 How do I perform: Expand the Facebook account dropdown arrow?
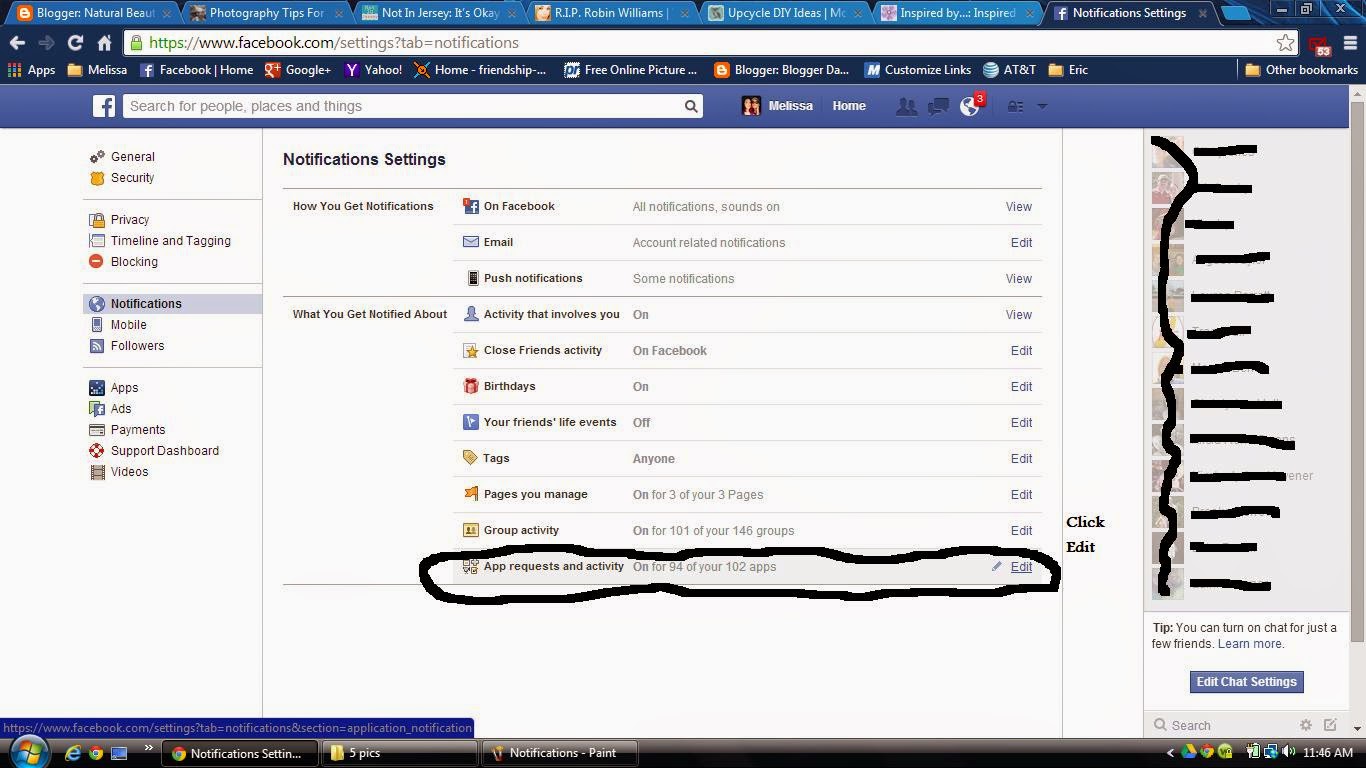[1041, 106]
